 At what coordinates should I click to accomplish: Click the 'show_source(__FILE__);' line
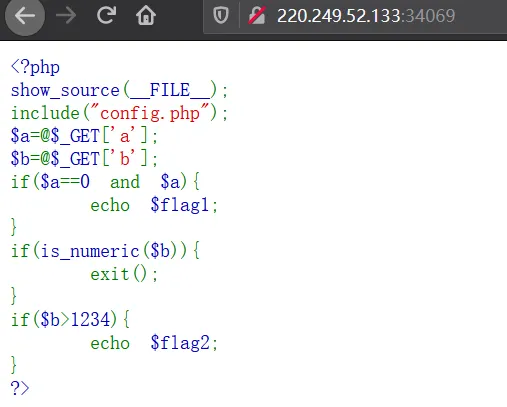[119, 90]
